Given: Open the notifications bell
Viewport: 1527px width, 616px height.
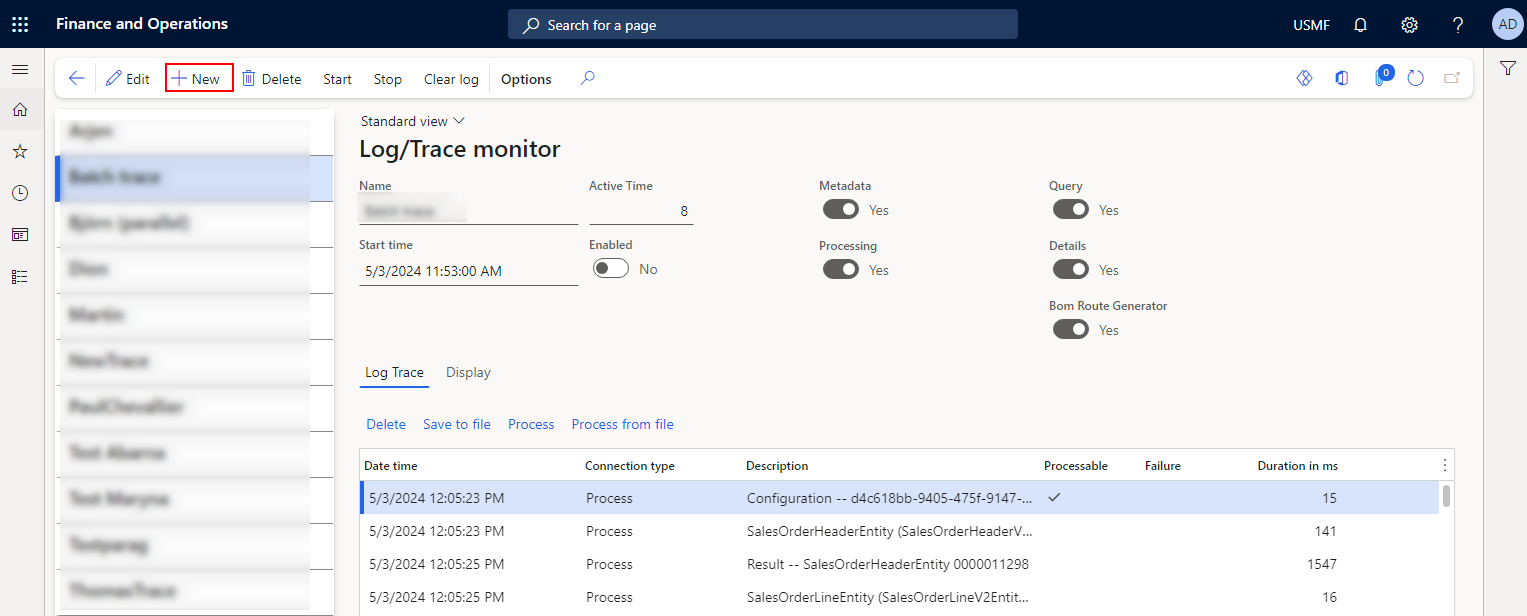Looking at the screenshot, I should pos(1360,25).
